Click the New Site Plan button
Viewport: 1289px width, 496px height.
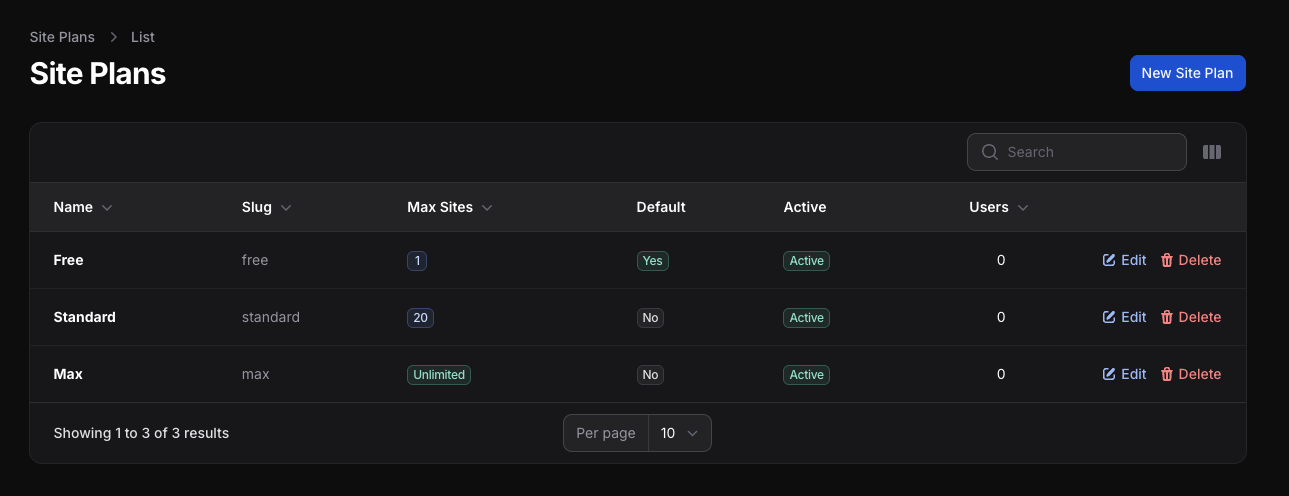coord(1187,73)
